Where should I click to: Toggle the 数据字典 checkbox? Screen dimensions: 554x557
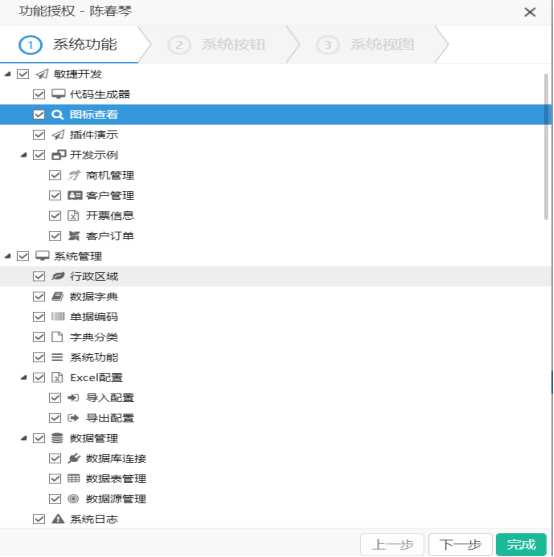39,297
